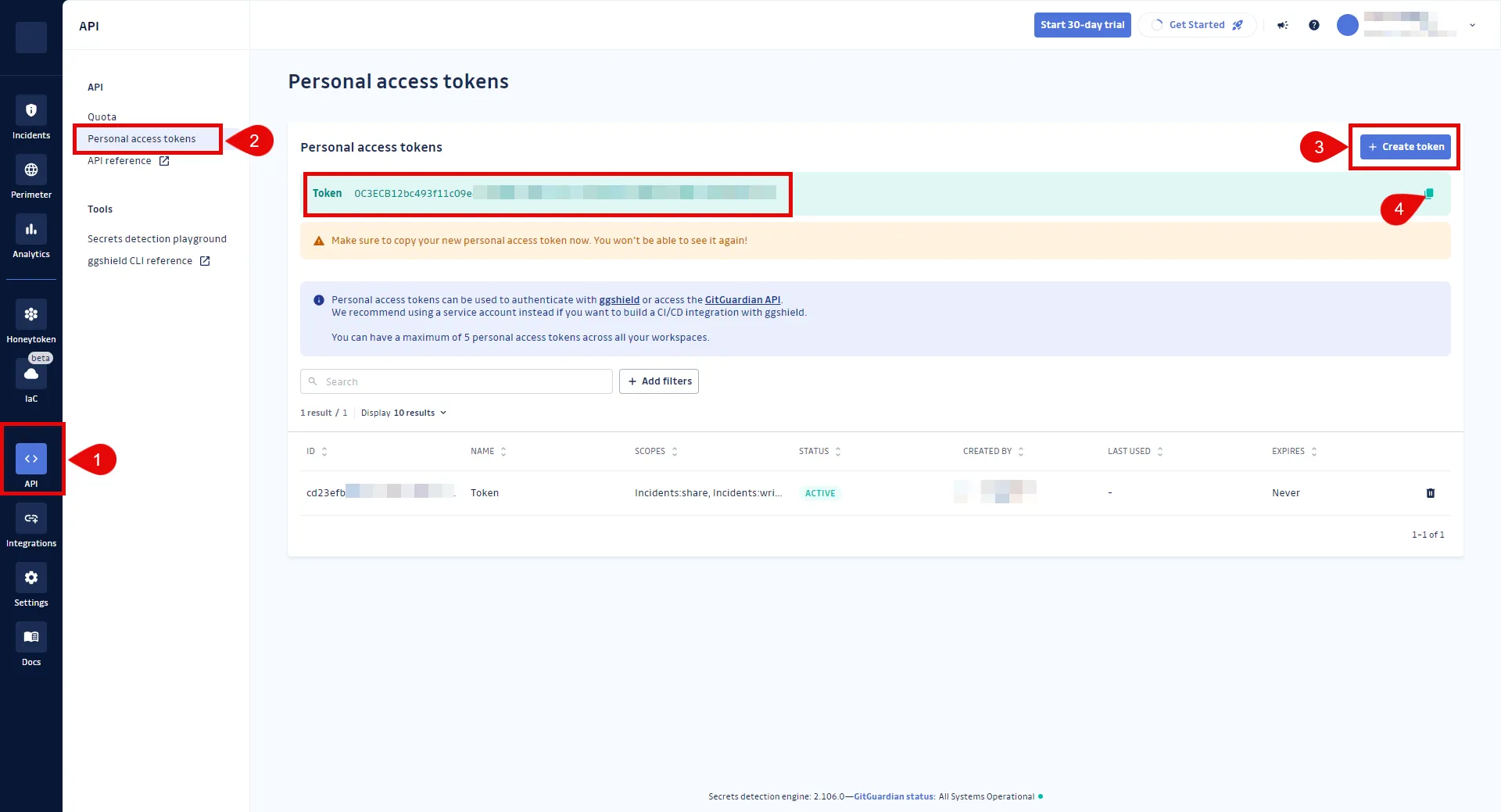The image size is (1501, 812).
Task: Toggle sorting on the EXPIRES column
Action: coord(1313,451)
